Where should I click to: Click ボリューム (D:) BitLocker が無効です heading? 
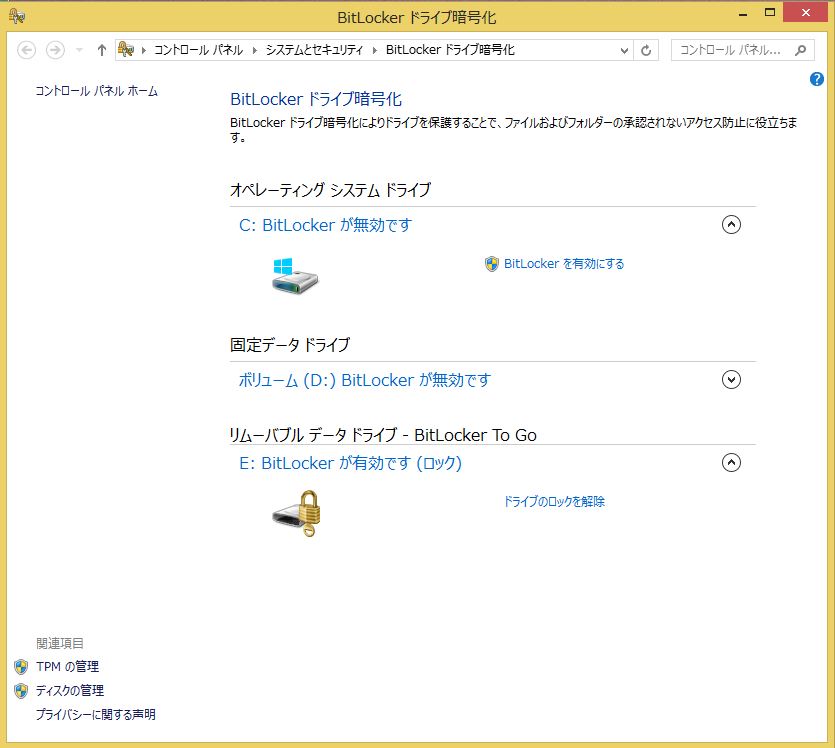point(364,380)
